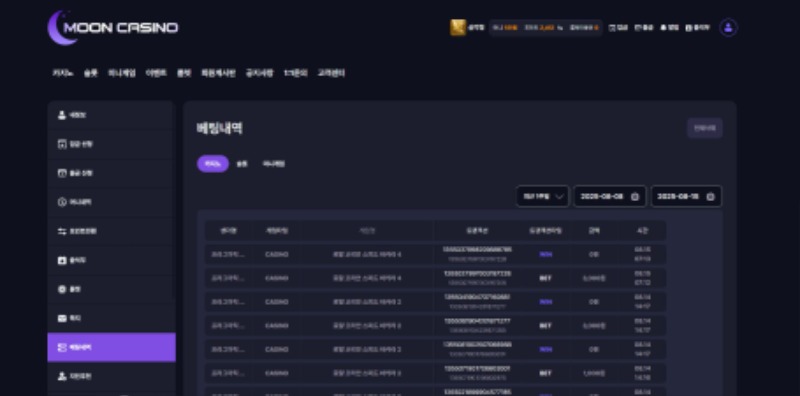
Task: Switch to the Minigame filter tab
Action: [x=273, y=164]
